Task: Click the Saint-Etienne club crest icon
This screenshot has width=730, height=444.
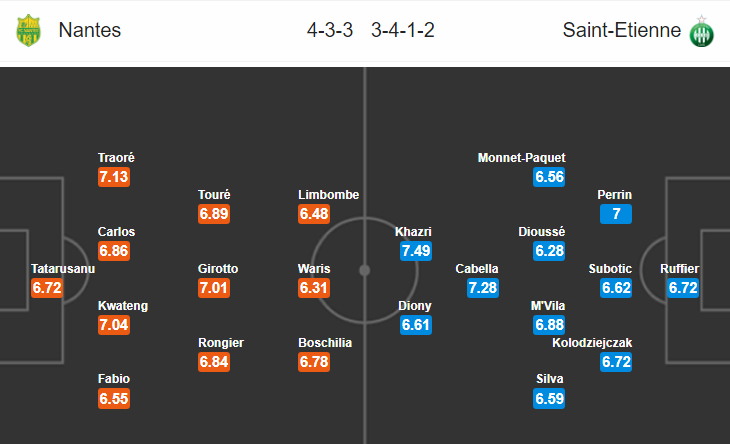Action: [x=702, y=31]
